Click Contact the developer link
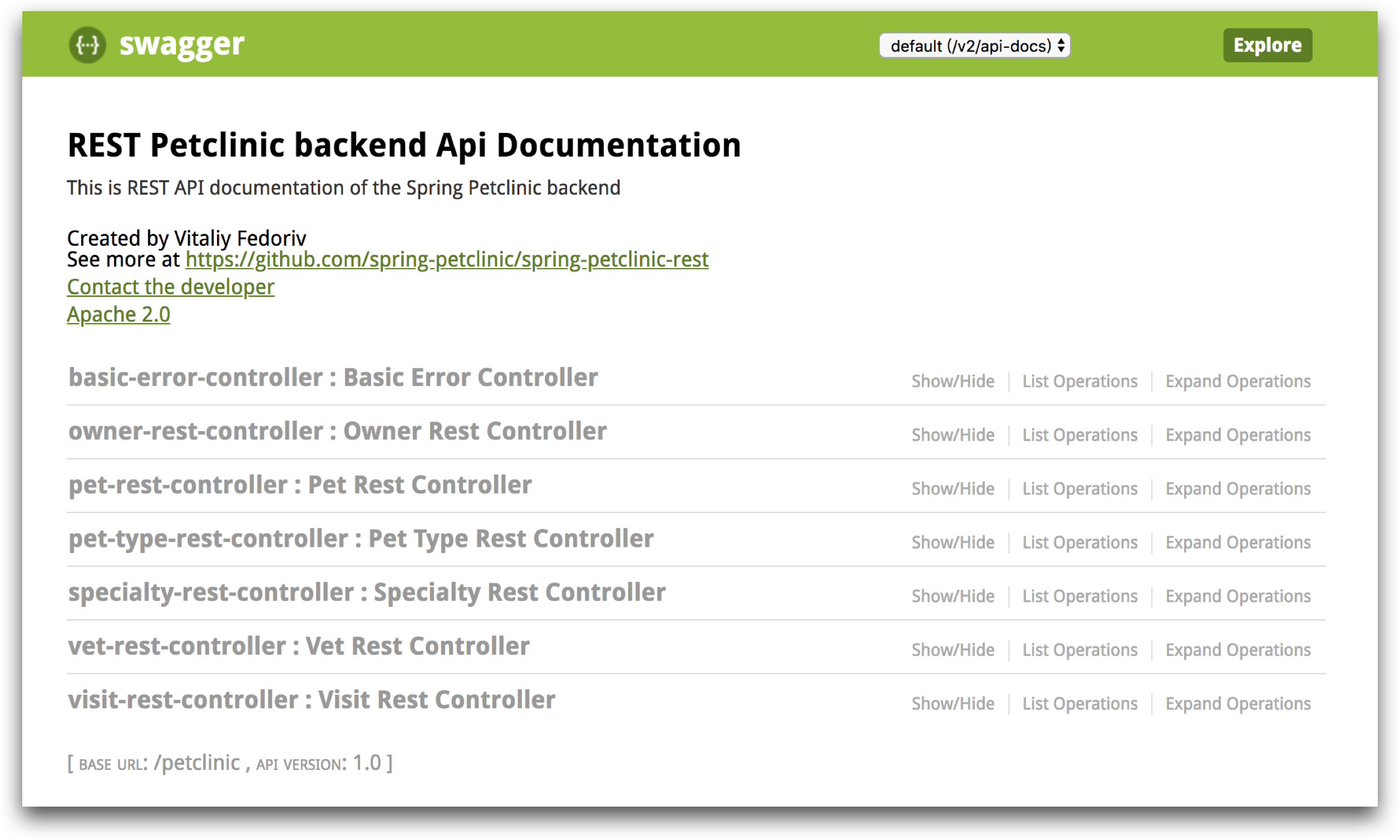This screenshot has height=840, width=1400. click(170, 286)
